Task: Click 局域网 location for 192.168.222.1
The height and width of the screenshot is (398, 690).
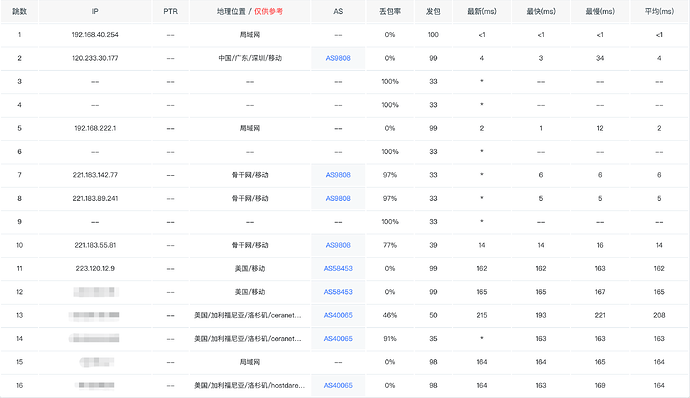Action: coord(250,128)
